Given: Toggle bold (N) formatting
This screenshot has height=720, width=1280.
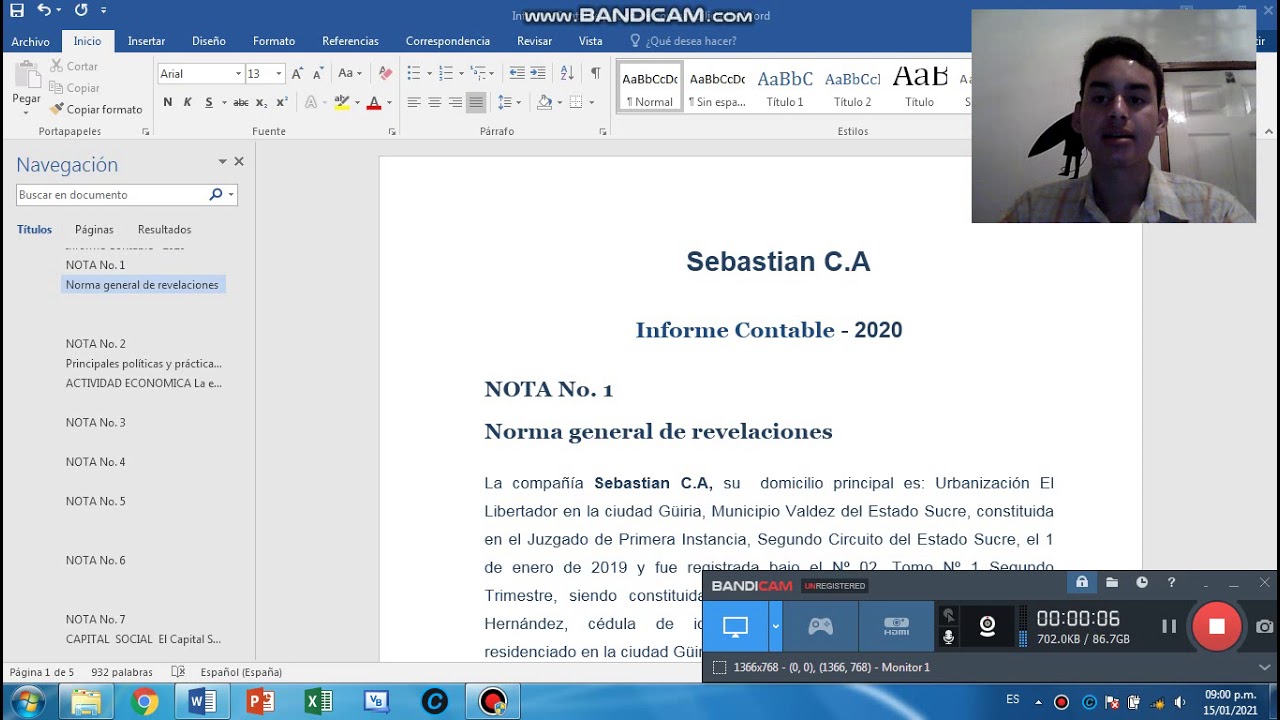Looking at the screenshot, I should pos(167,102).
